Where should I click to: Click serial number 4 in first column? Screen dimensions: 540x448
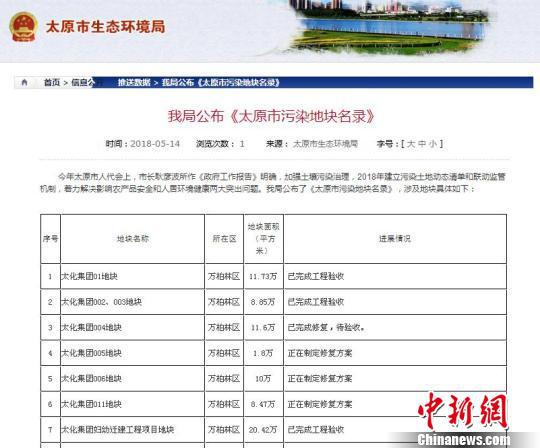coord(50,353)
